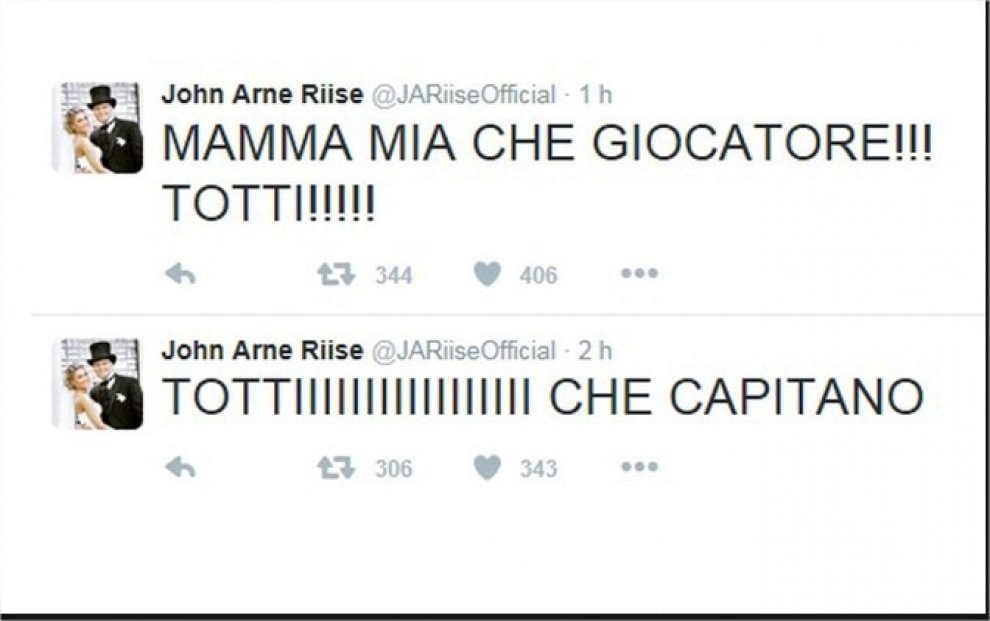The height and width of the screenshot is (621, 990).
Task: Click the profile avatar on the second tweet
Action: 98,384
